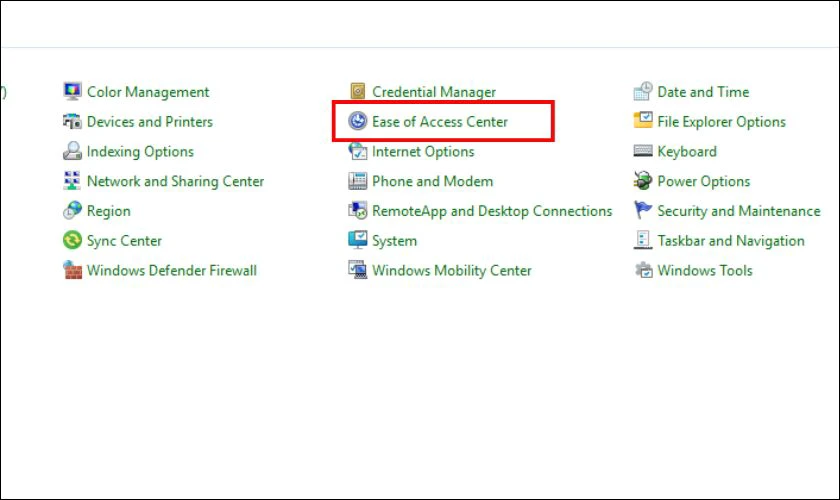
Task: Click the Credential Manager safe icon
Action: click(x=358, y=91)
